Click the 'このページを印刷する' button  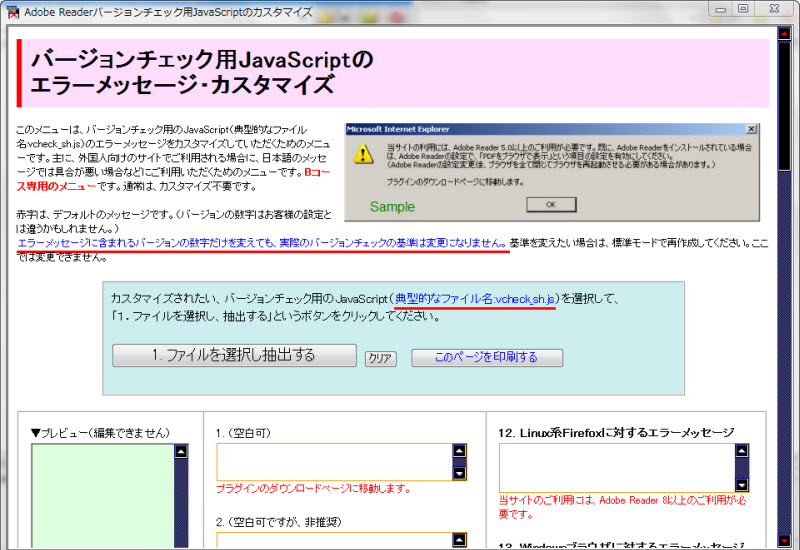click(487, 357)
